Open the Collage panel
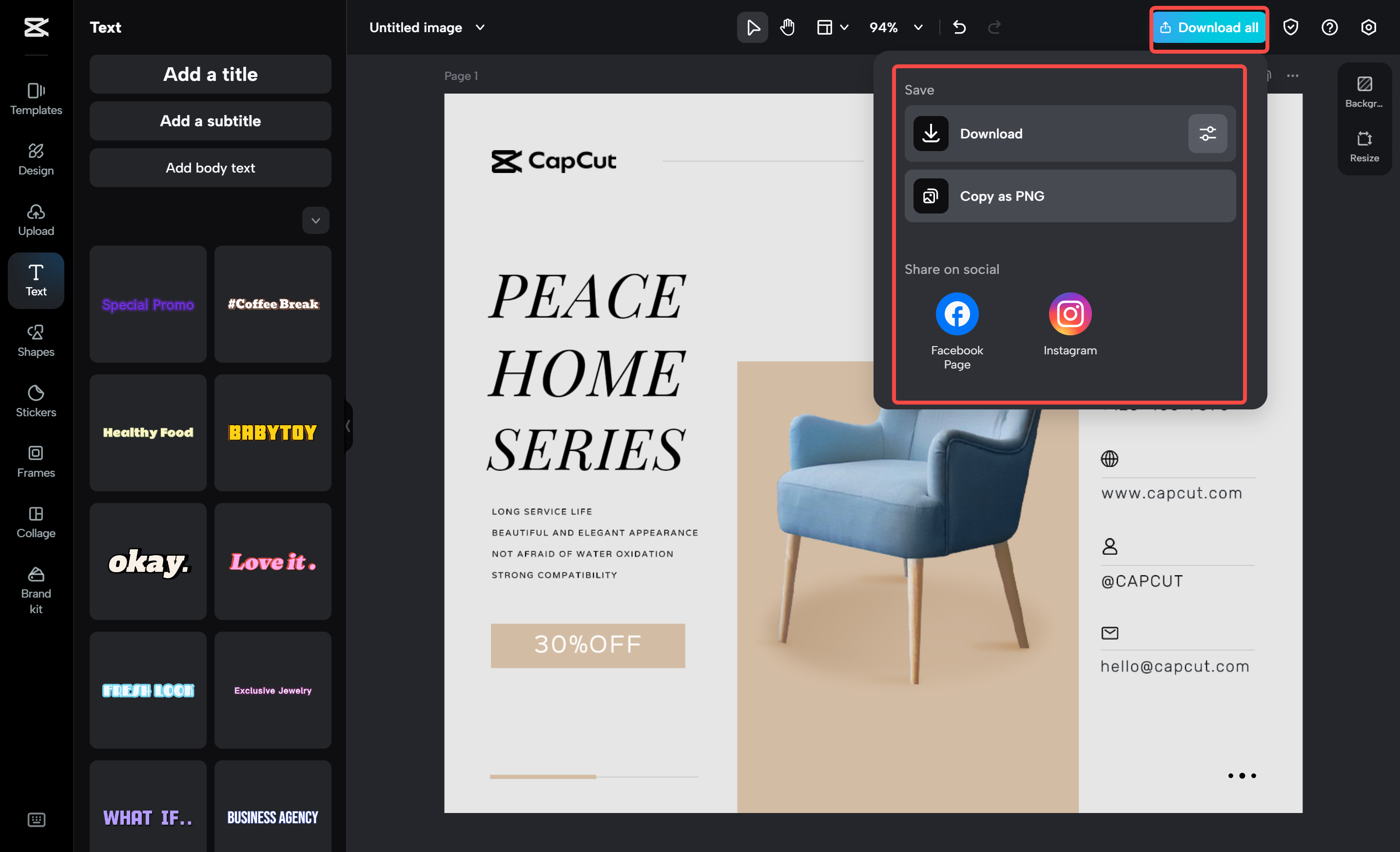This screenshot has height=852, width=1400. pos(35,522)
